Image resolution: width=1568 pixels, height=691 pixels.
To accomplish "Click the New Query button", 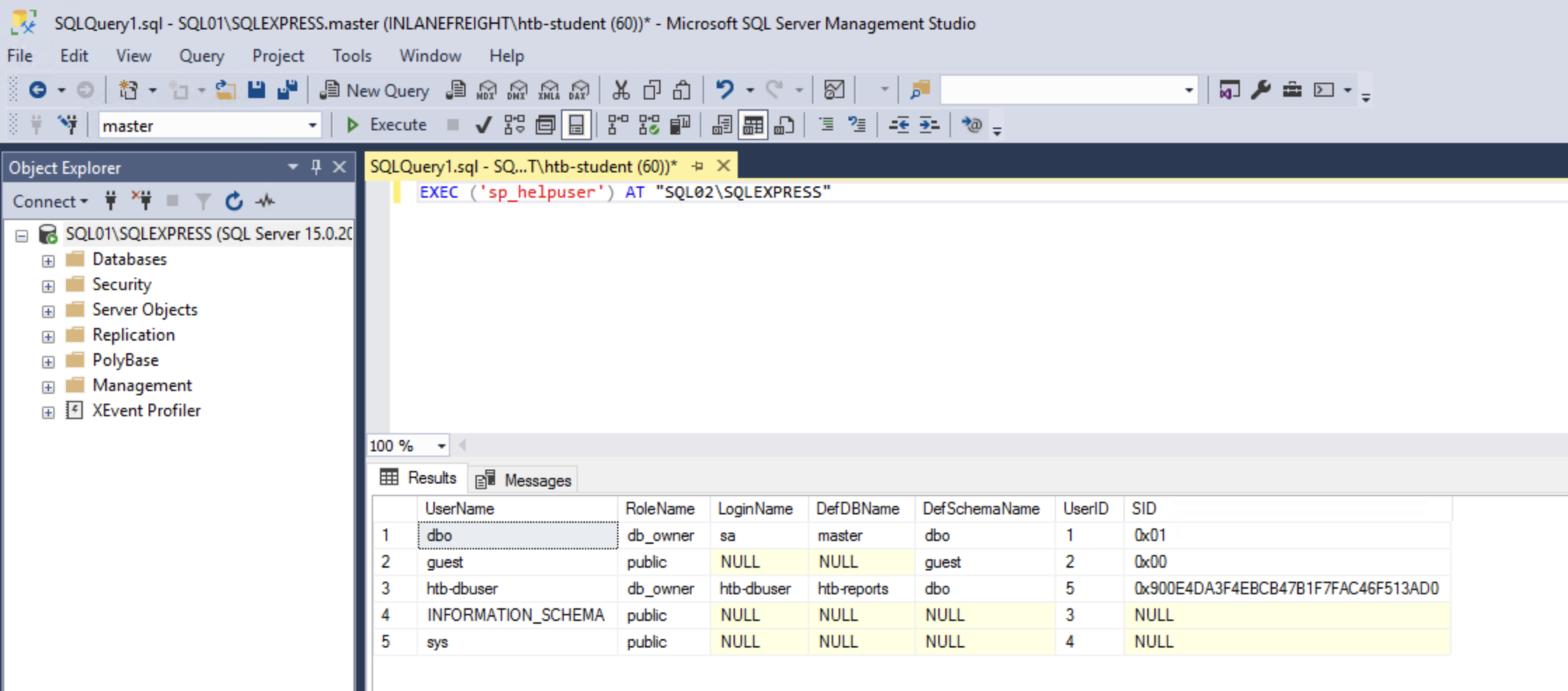I will coord(375,90).
